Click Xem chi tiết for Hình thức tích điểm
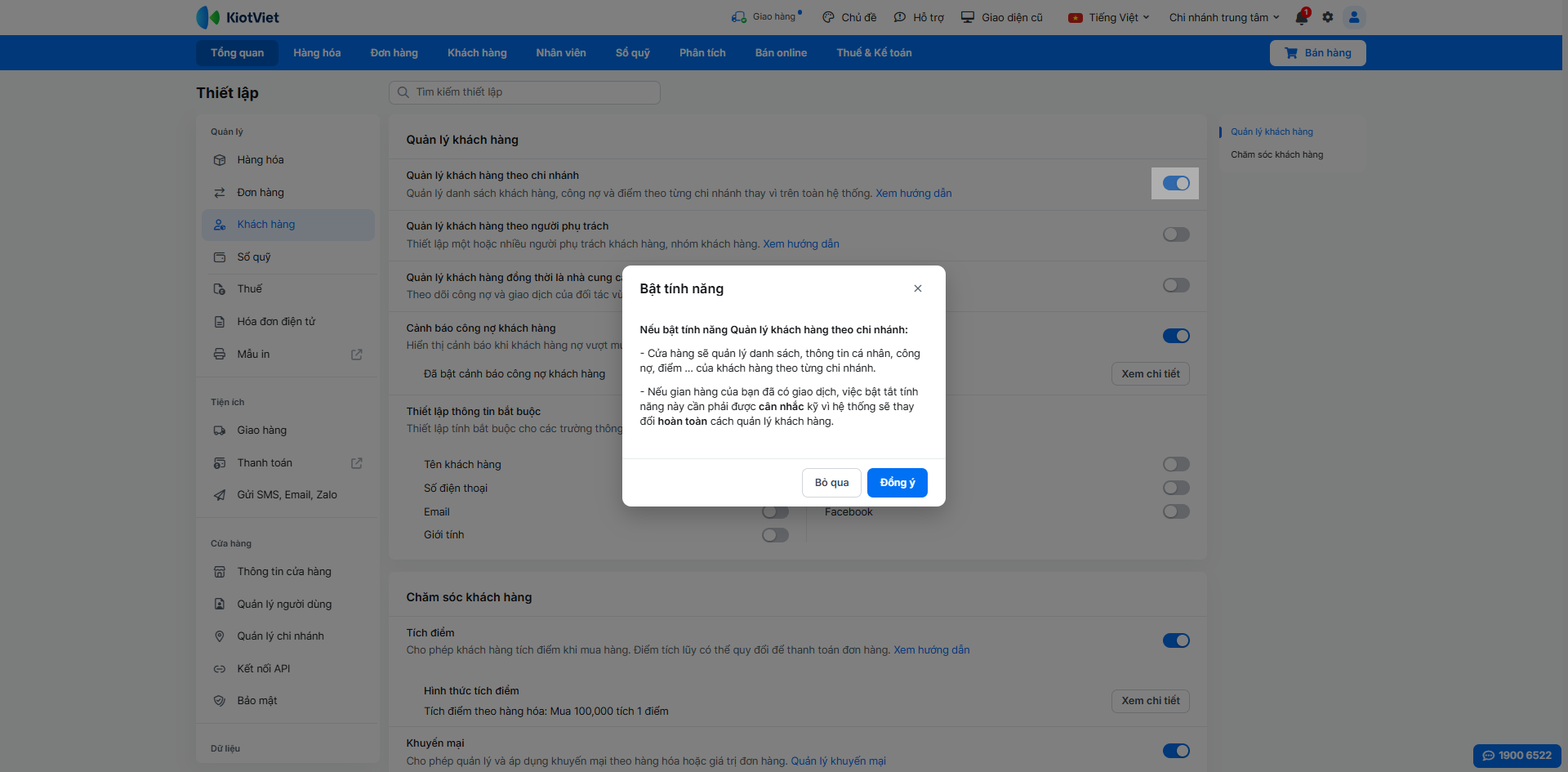The height and width of the screenshot is (772, 1568). (x=1151, y=701)
